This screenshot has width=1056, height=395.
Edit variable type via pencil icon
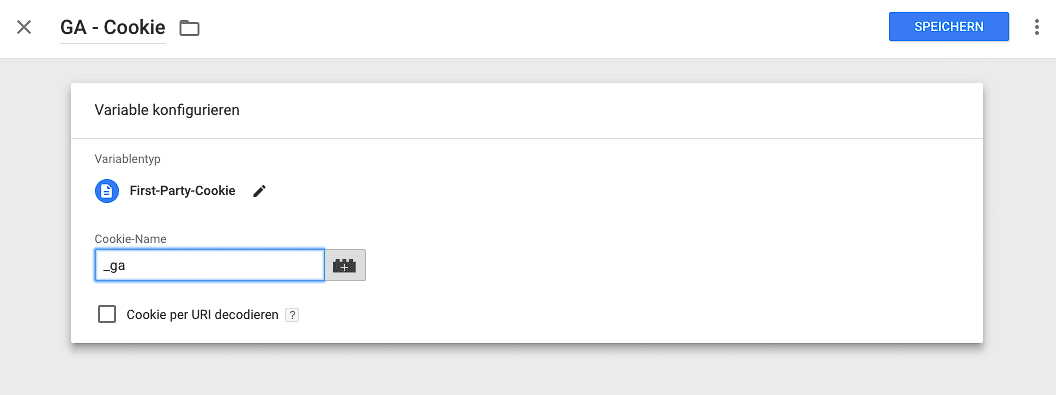tap(259, 191)
